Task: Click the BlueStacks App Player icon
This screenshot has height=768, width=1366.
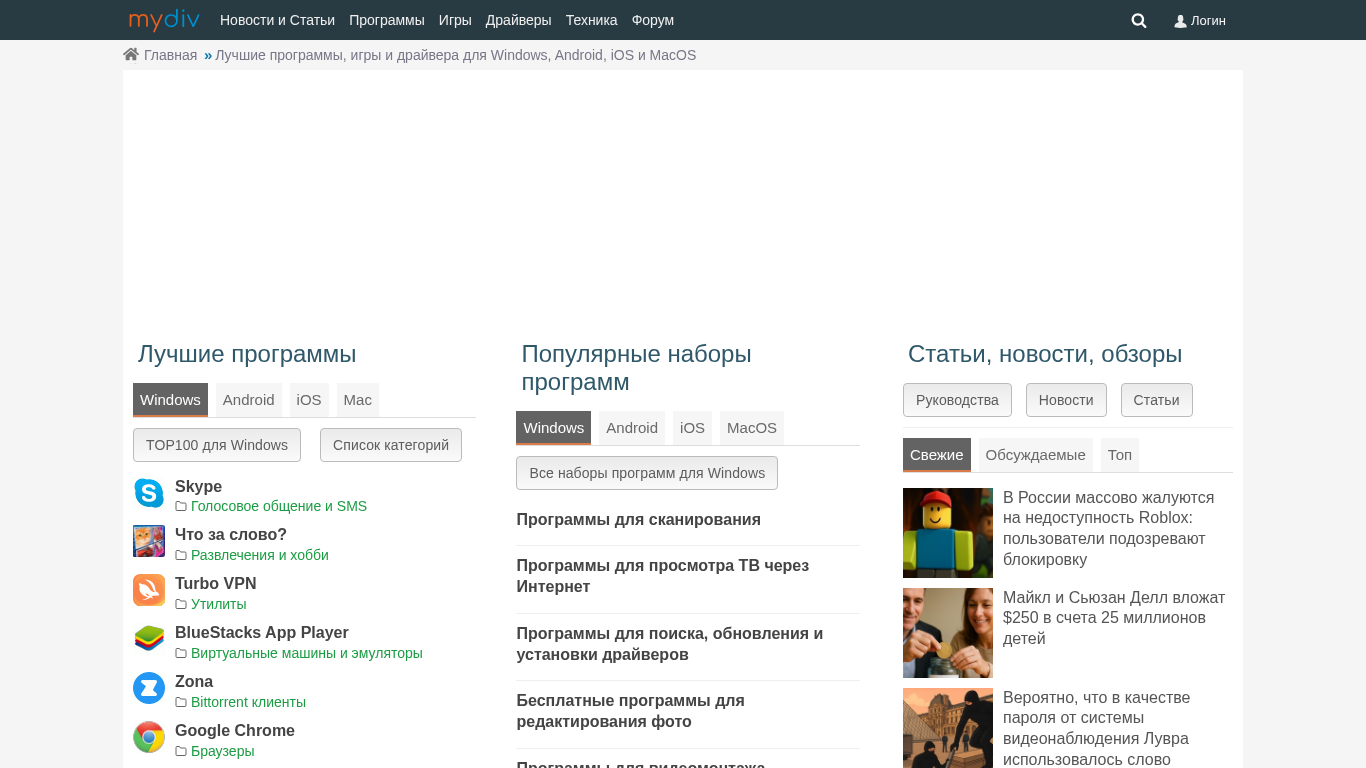Action: coord(149,639)
